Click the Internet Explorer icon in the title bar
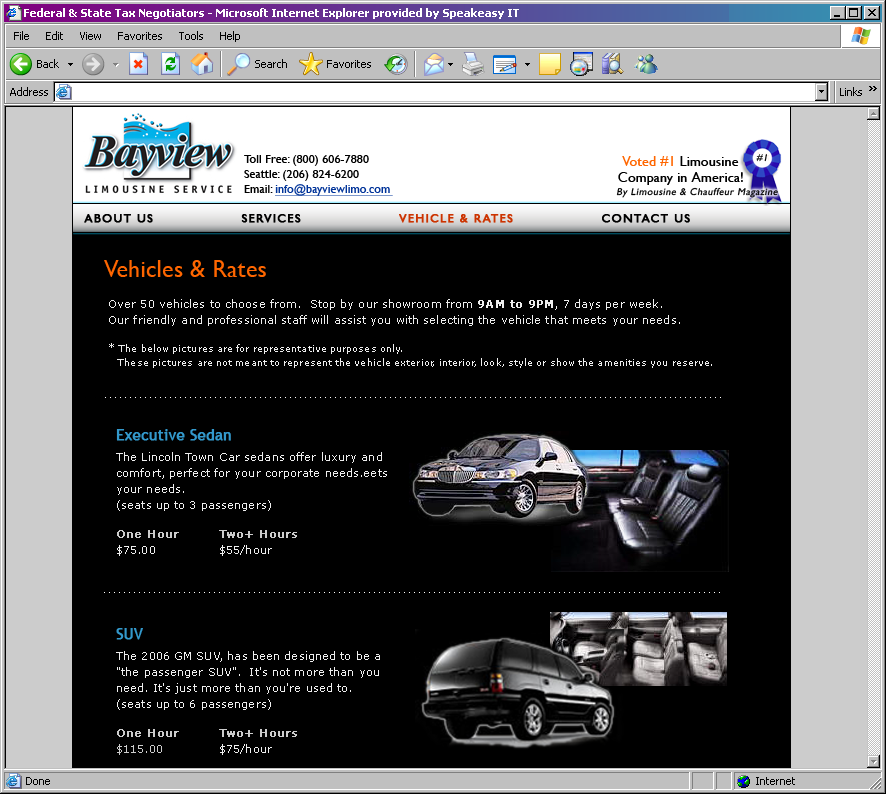886x794 pixels. point(13,12)
